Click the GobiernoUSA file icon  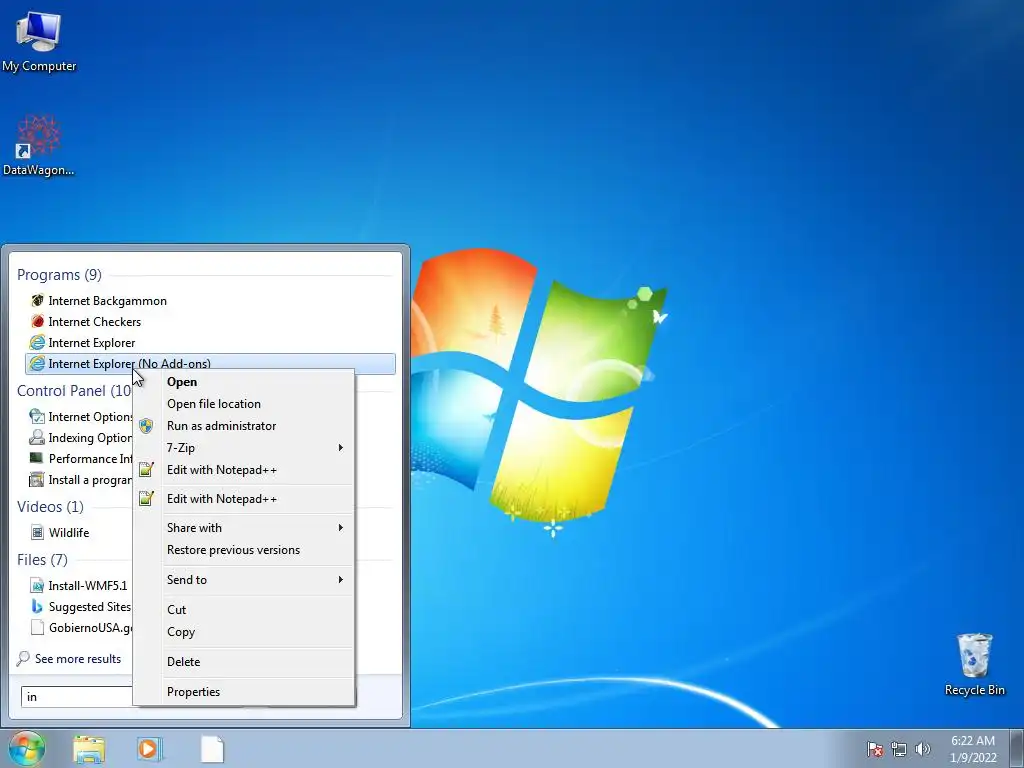click(37, 627)
